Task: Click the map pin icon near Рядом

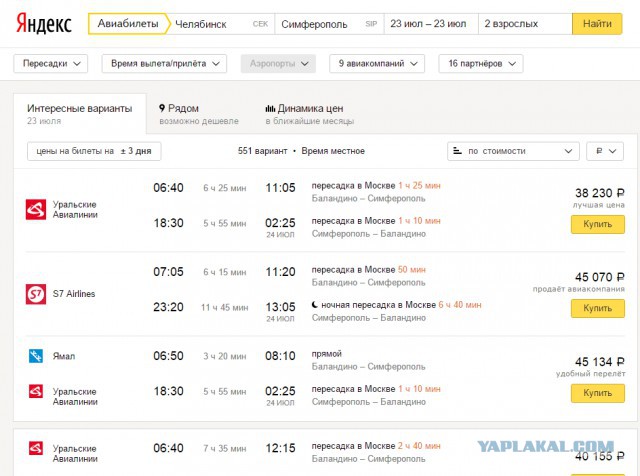Action: pos(162,108)
